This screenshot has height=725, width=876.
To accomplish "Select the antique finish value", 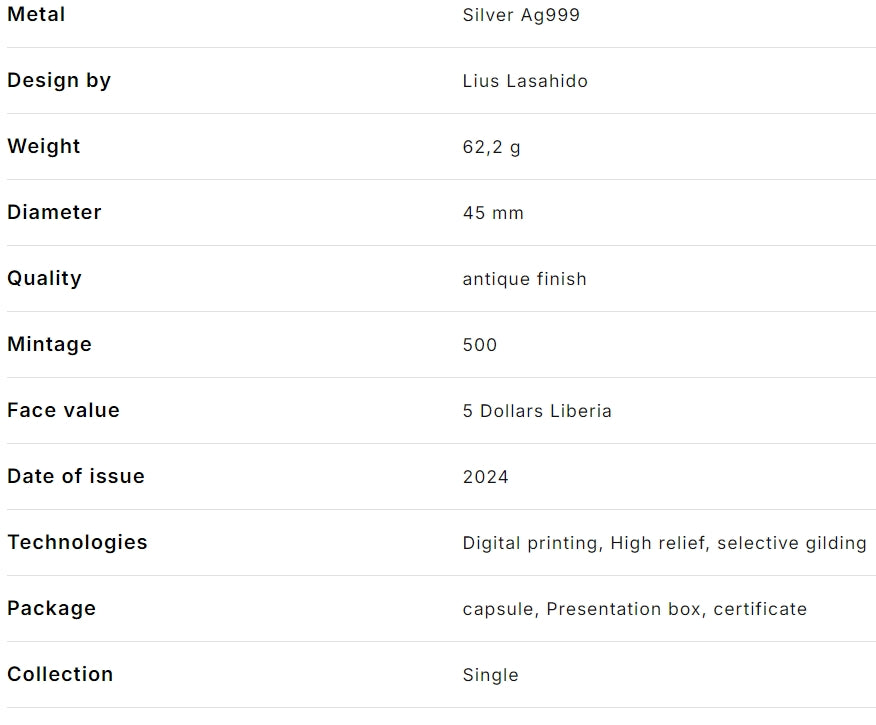I will (524, 280).
